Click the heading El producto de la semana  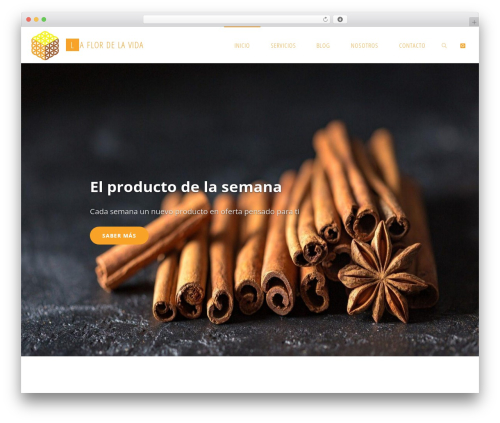tap(186, 187)
